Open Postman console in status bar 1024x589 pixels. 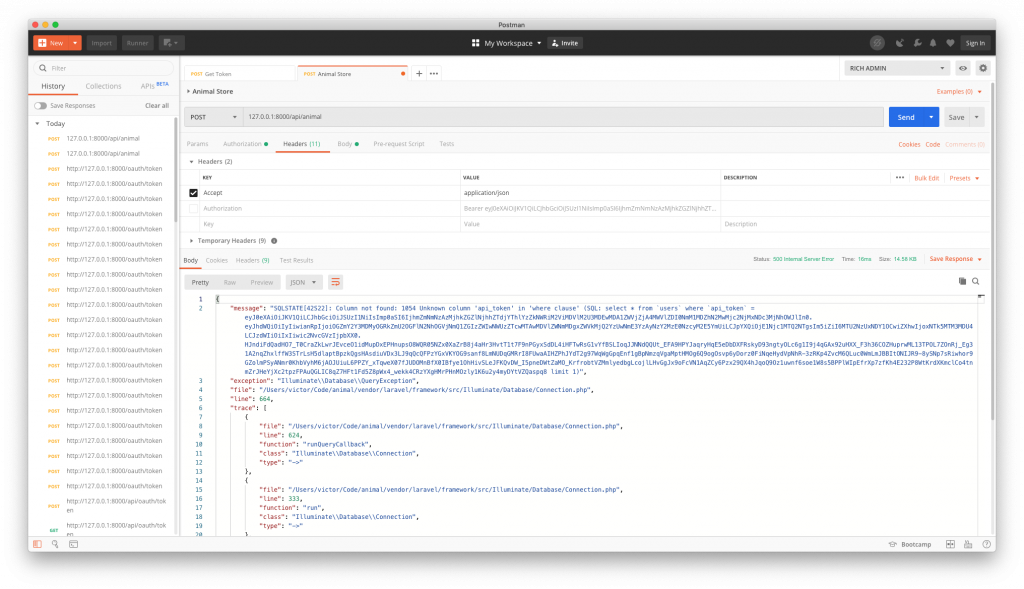pos(73,544)
